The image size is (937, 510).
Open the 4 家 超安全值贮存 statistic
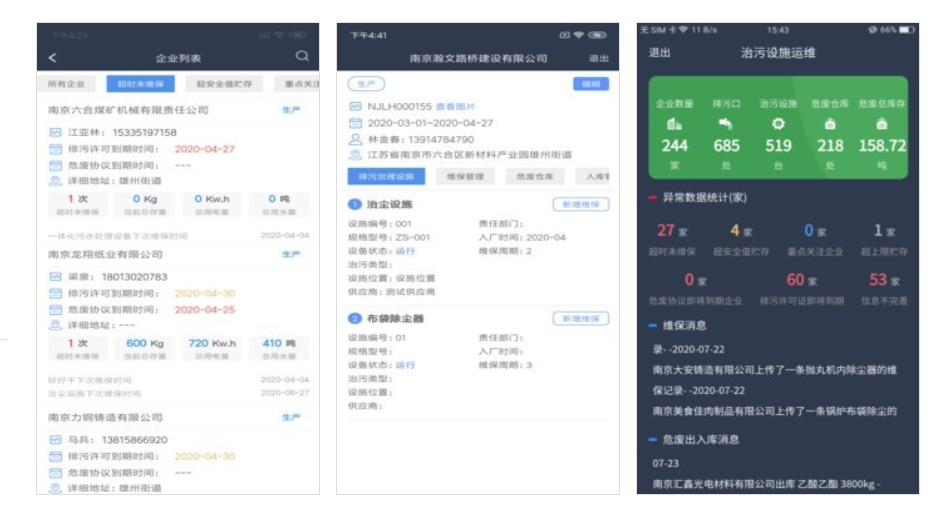pyautogui.click(x=741, y=239)
